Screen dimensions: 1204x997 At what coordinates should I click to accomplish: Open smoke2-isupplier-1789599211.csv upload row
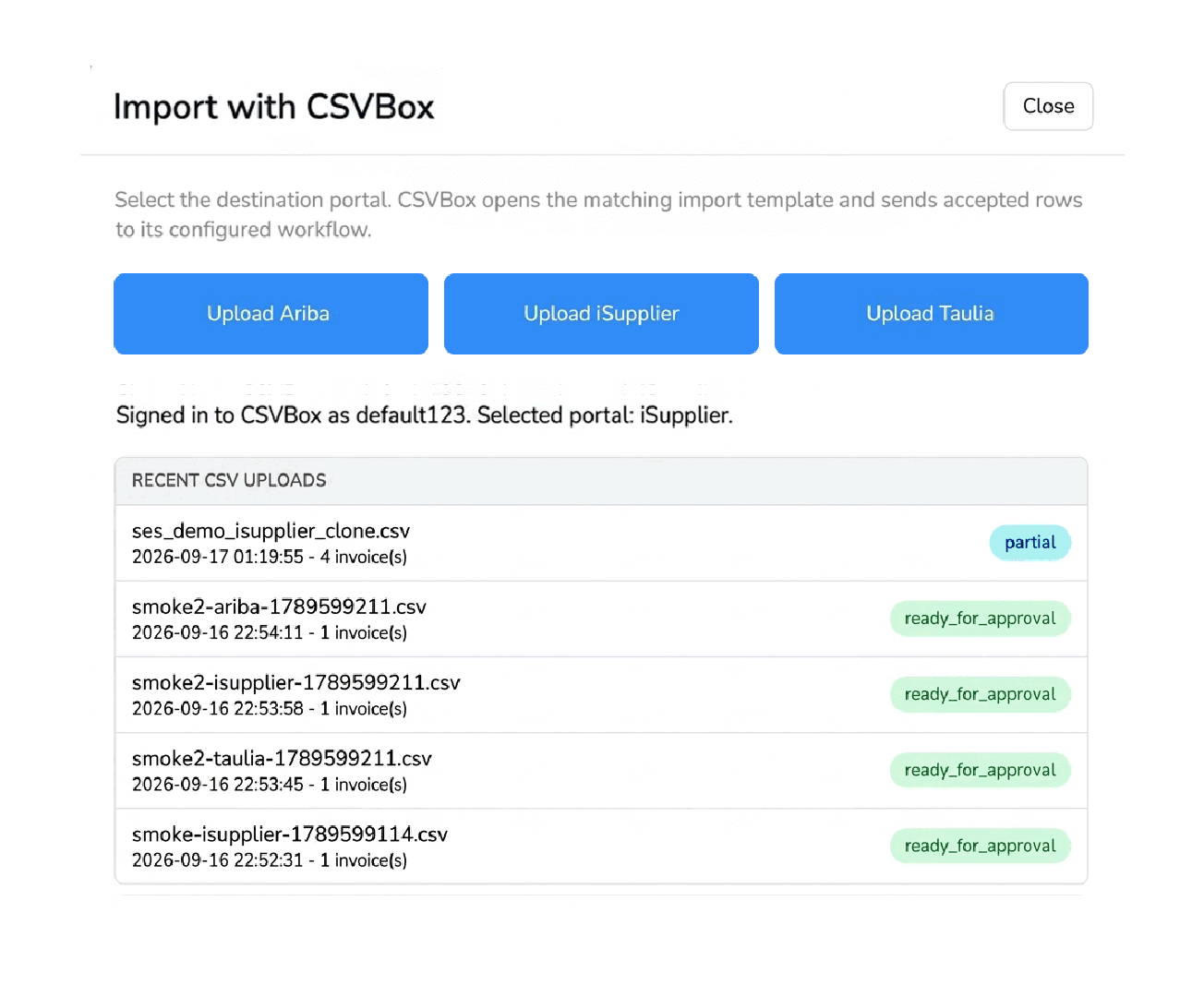(601, 695)
